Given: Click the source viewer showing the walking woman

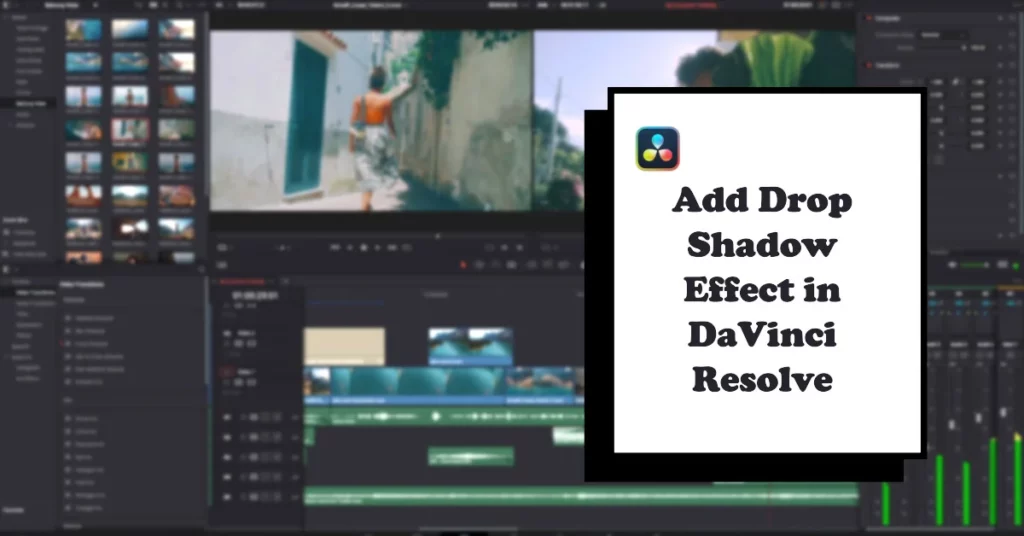Looking at the screenshot, I should [371, 121].
